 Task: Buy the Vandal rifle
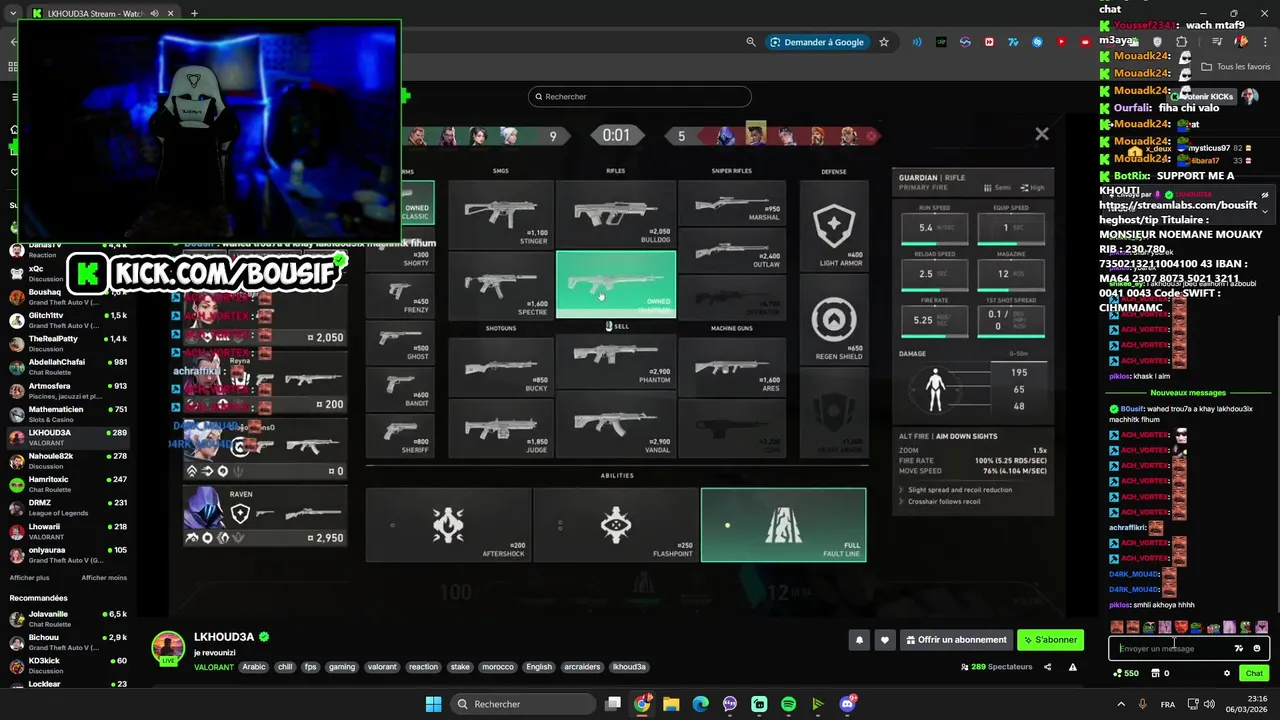pyautogui.click(x=616, y=424)
